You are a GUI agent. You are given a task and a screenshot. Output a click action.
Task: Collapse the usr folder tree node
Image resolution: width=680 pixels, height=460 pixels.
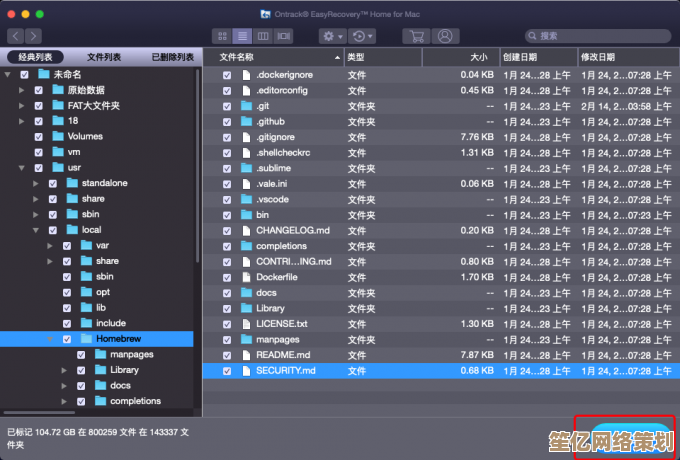[21, 167]
